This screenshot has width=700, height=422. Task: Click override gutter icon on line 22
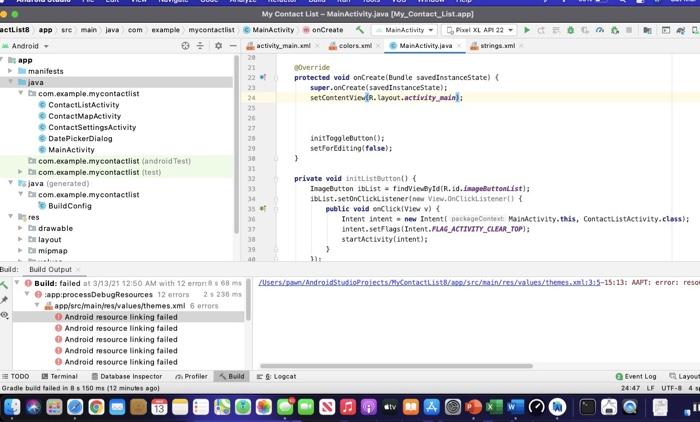(x=263, y=77)
